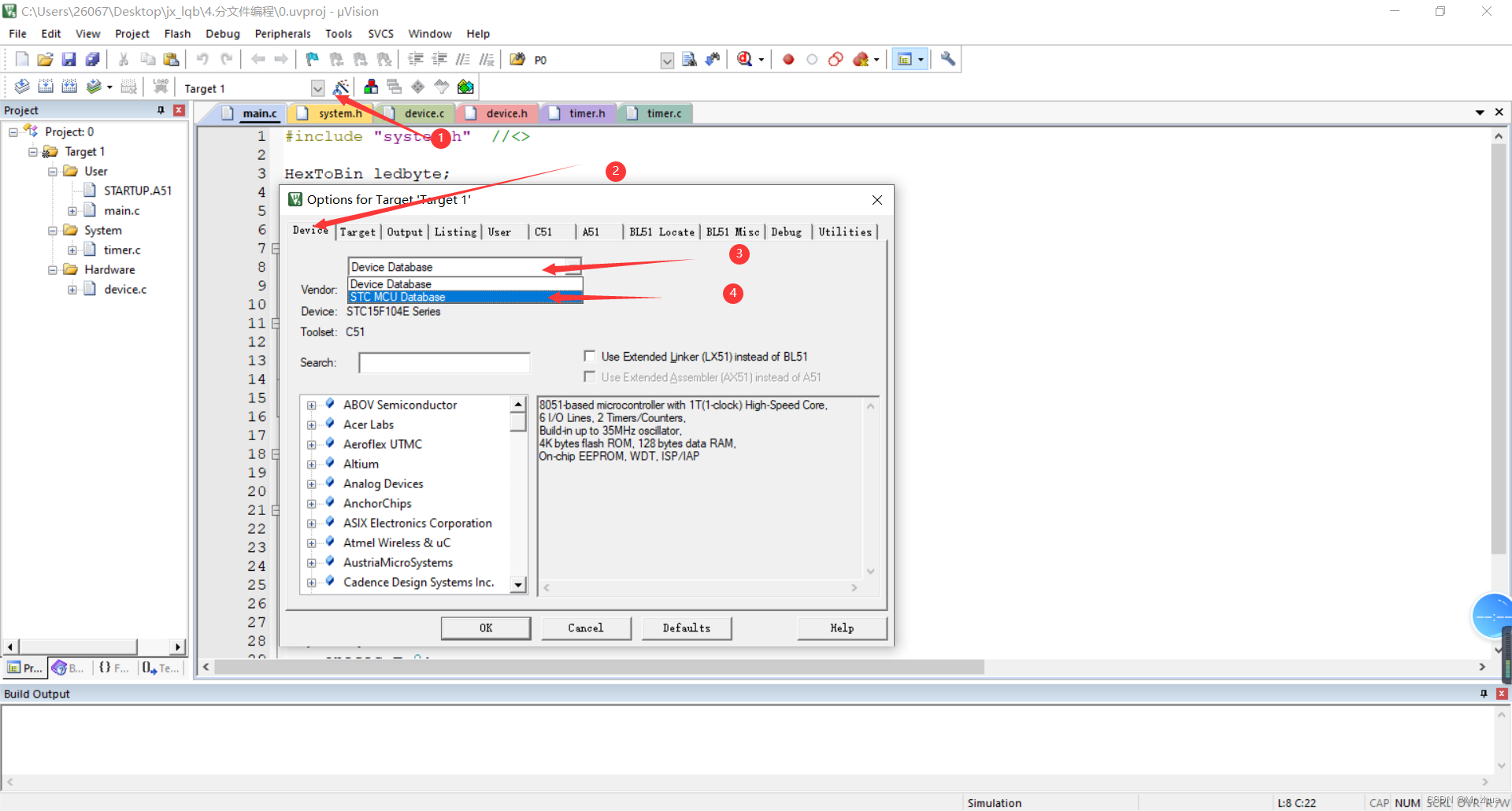
Task: Click the OK button in Options dialog
Action: (x=486, y=628)
